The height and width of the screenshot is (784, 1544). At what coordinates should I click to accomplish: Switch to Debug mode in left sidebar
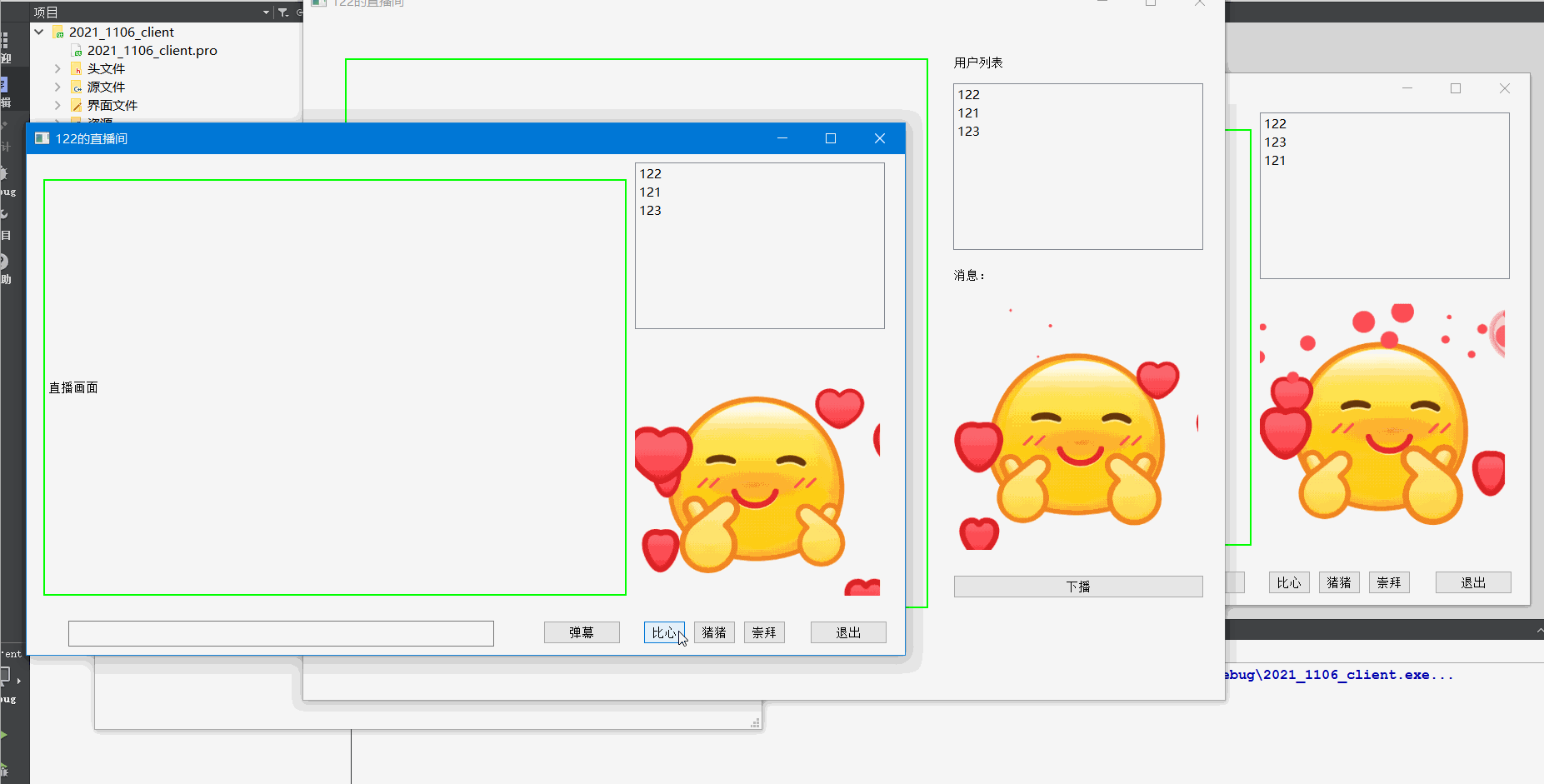(x=7, y=179)
